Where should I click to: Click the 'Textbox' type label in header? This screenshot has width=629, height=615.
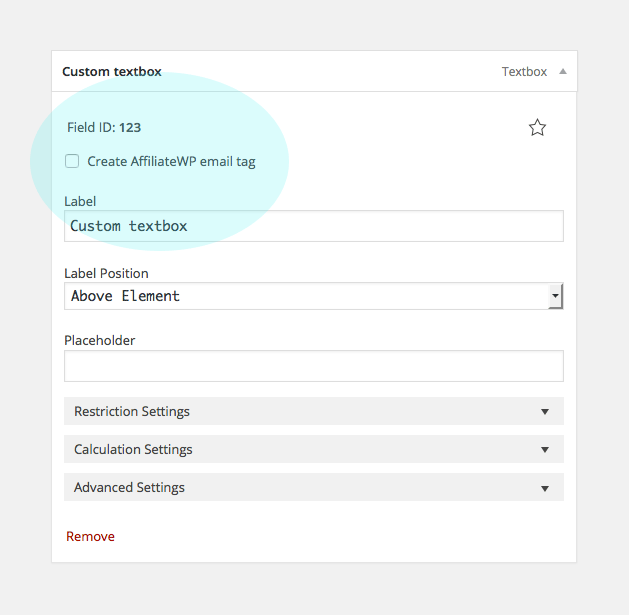point(524,71)
